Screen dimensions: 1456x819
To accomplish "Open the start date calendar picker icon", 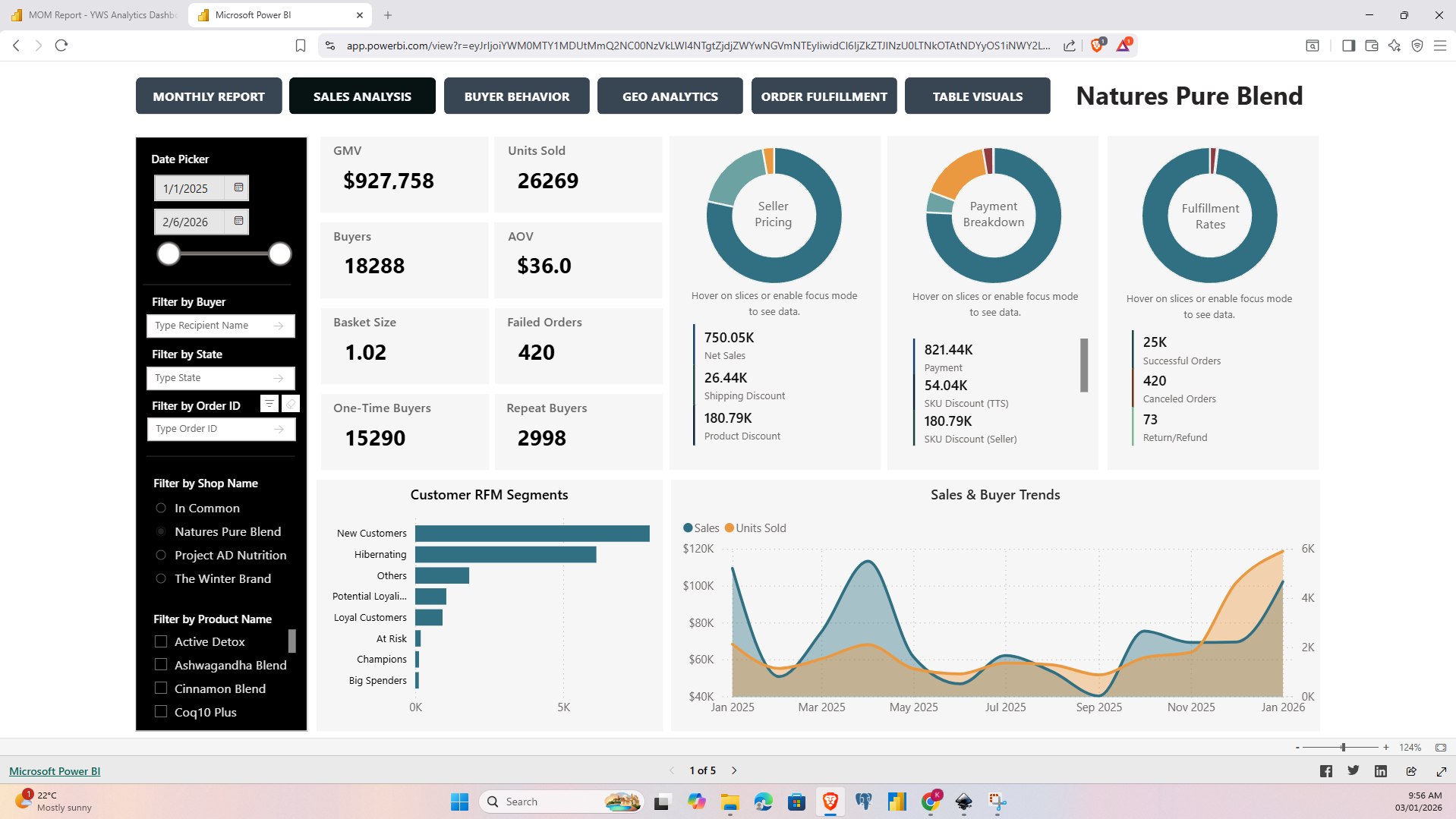I will 238,187.
